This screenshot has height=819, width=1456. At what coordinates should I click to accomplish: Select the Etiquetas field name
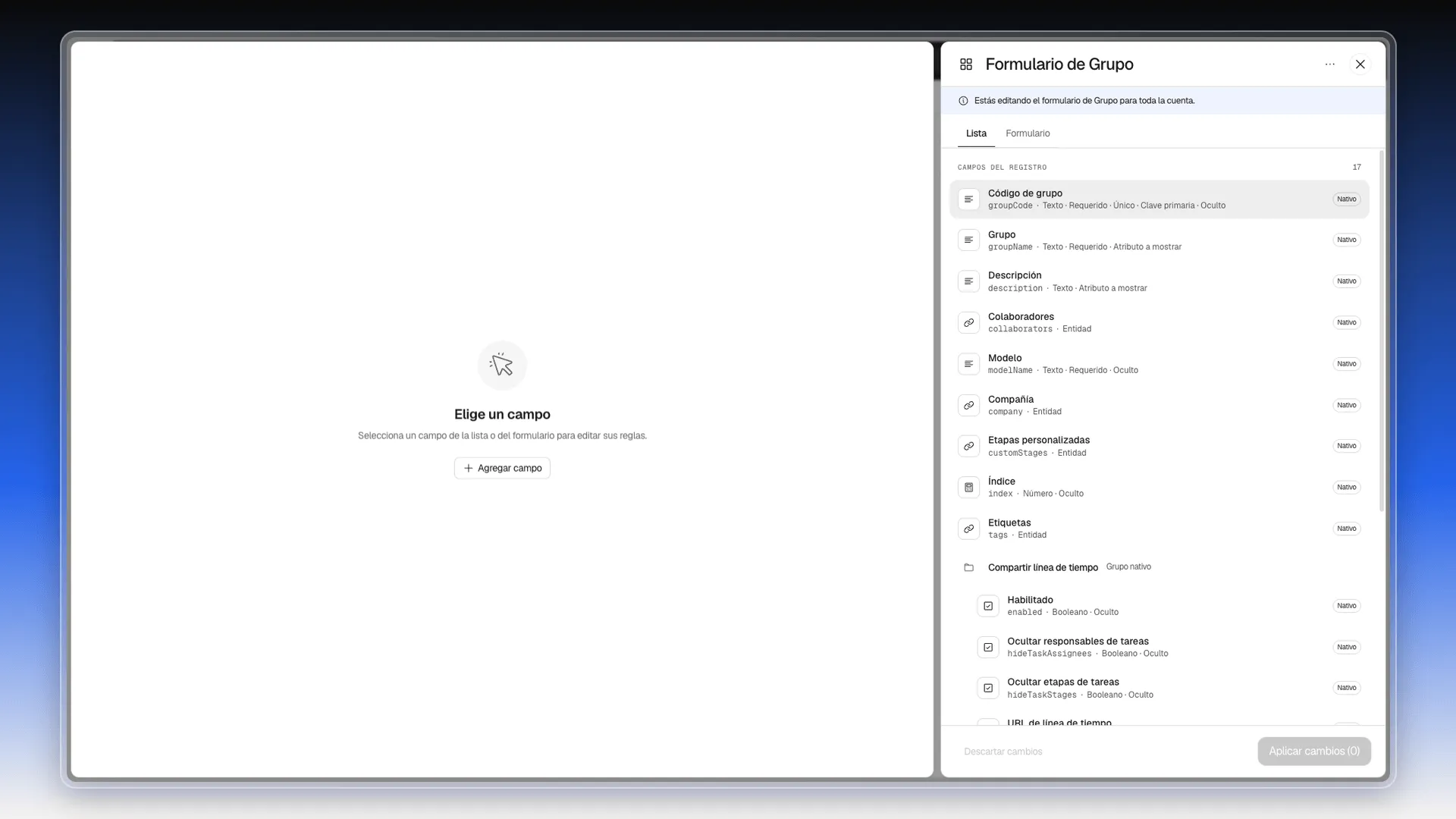pyautogui.click(x=1009, y=522)
